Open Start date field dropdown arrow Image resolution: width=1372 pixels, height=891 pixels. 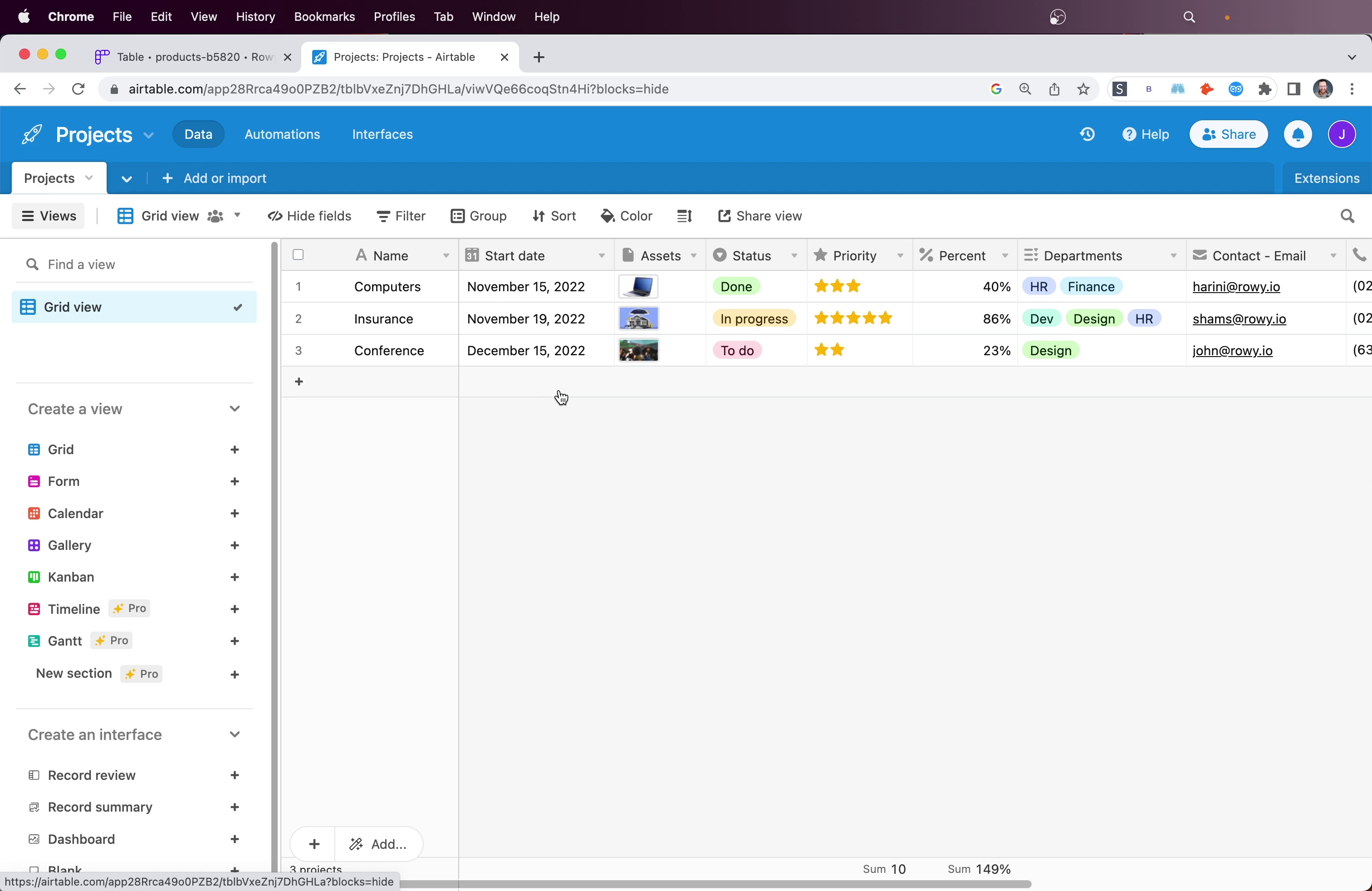(601, 256)
